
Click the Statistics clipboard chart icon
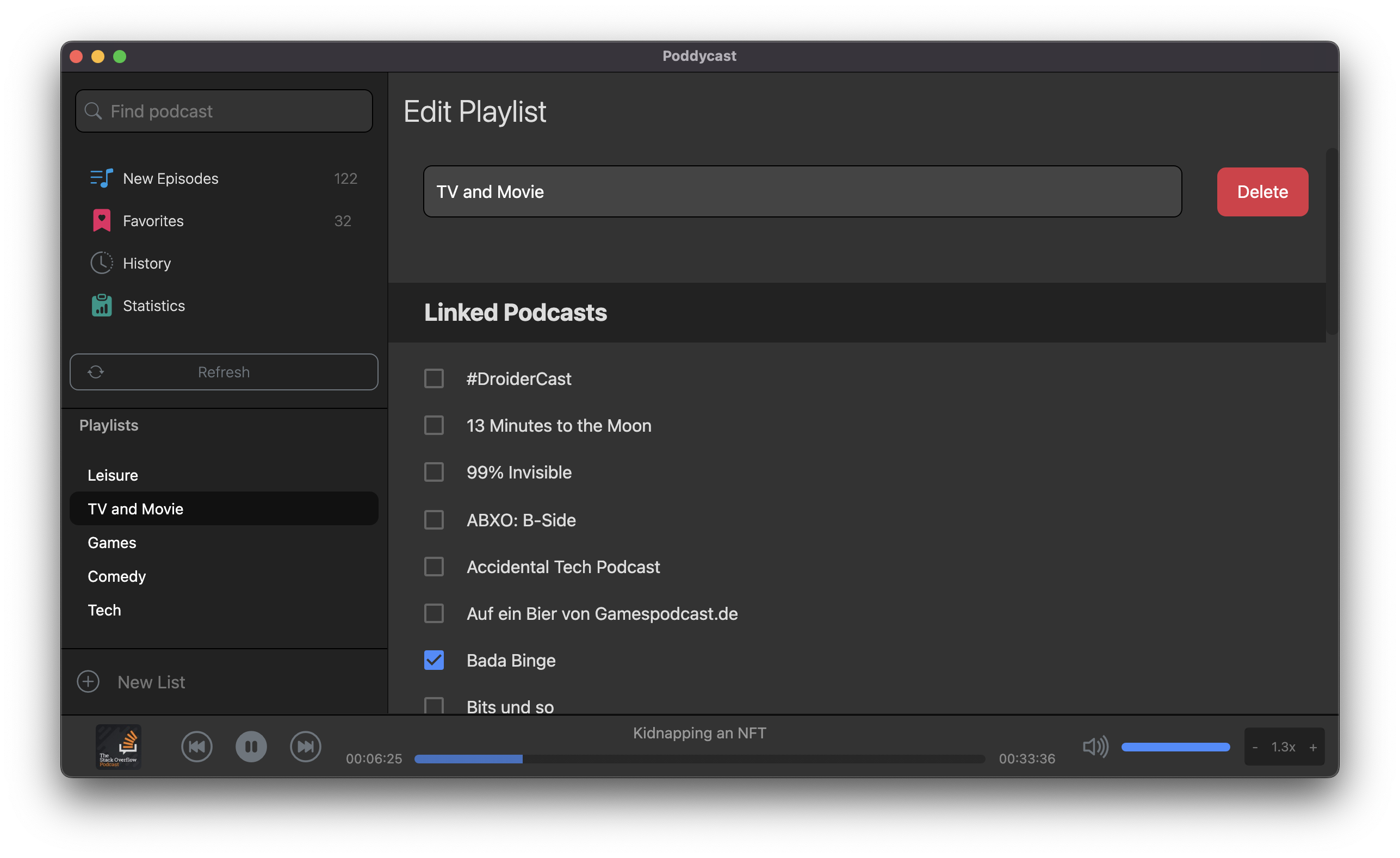click(101, 306)
